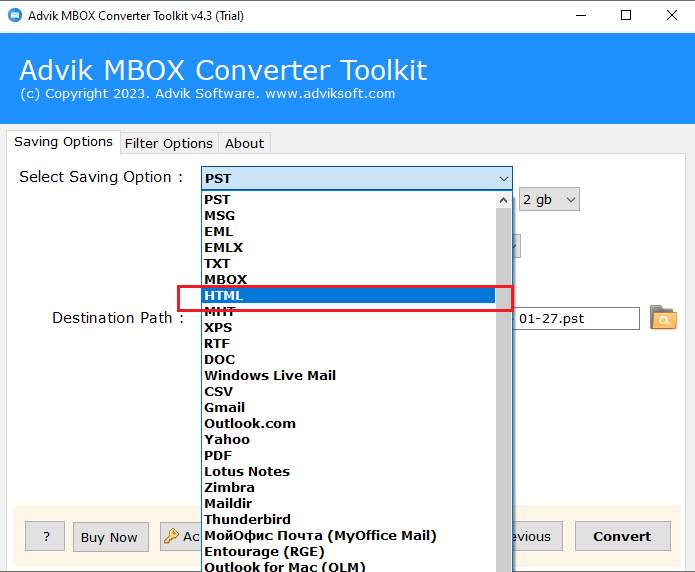Click the key icon on the Activate button
This screenshot has height=572, width=695.
pyautogui.click(x=171, y=536)
